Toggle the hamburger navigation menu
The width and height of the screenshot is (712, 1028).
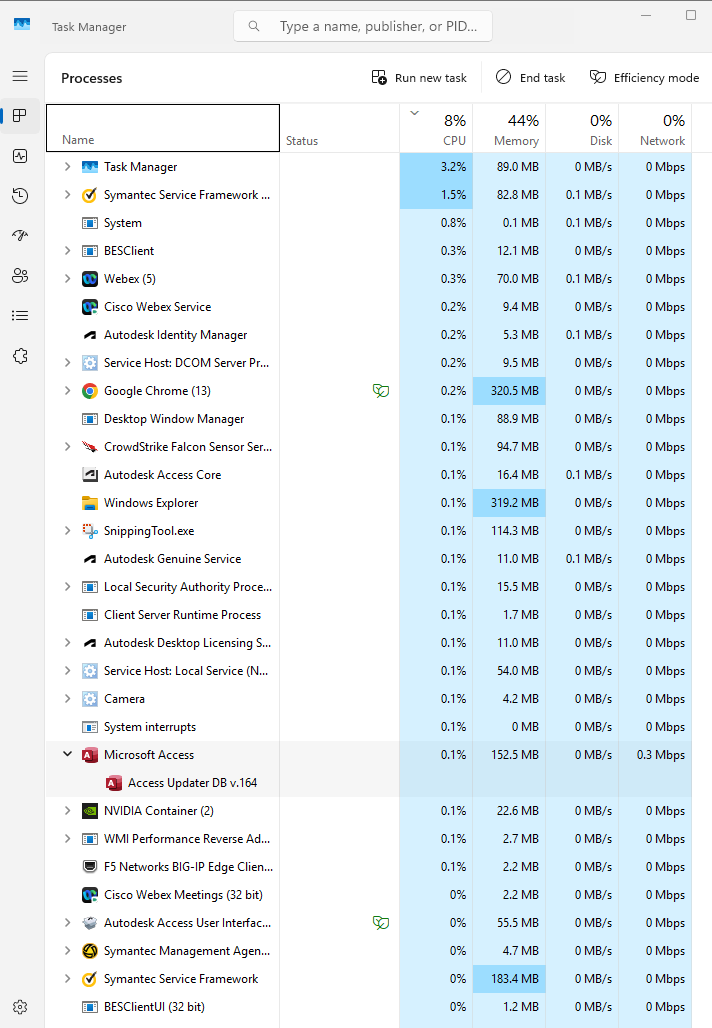point(20,76)
